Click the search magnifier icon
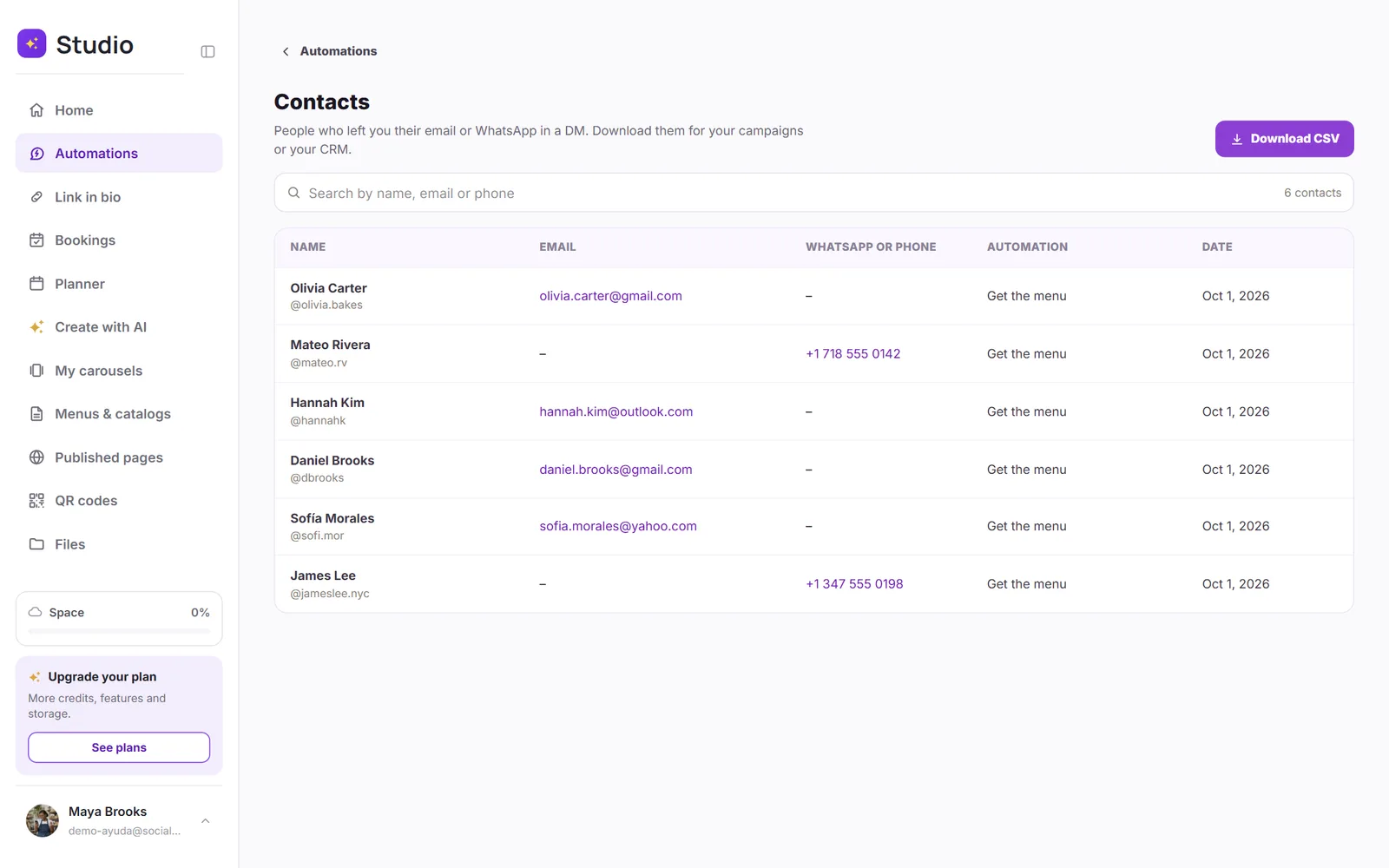This screenshot has height=868, width=1389. (294, 193)
